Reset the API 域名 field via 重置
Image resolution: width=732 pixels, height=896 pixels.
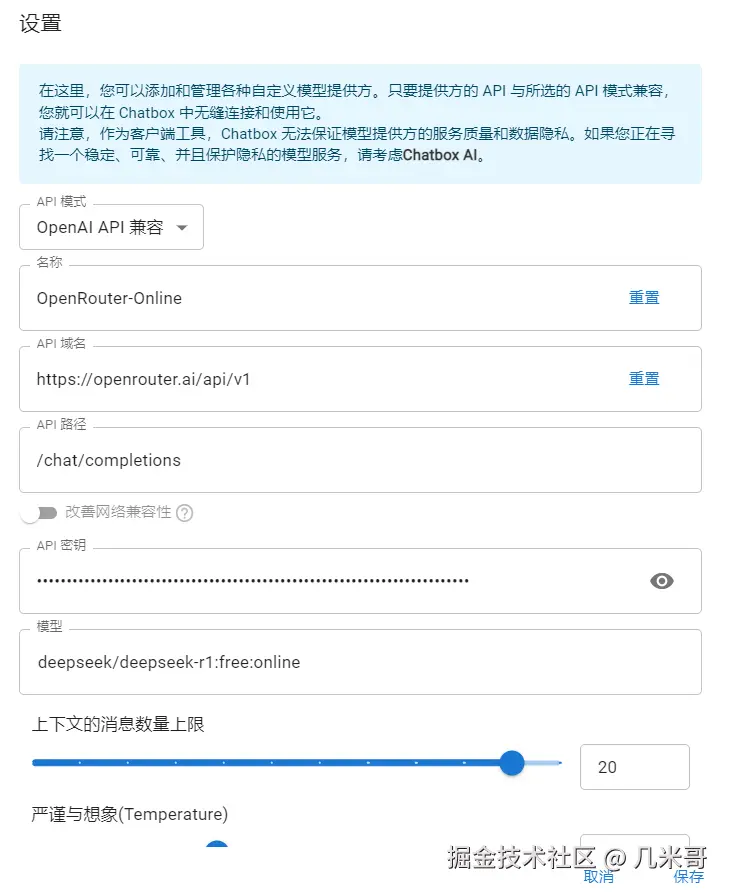[644, 378]
